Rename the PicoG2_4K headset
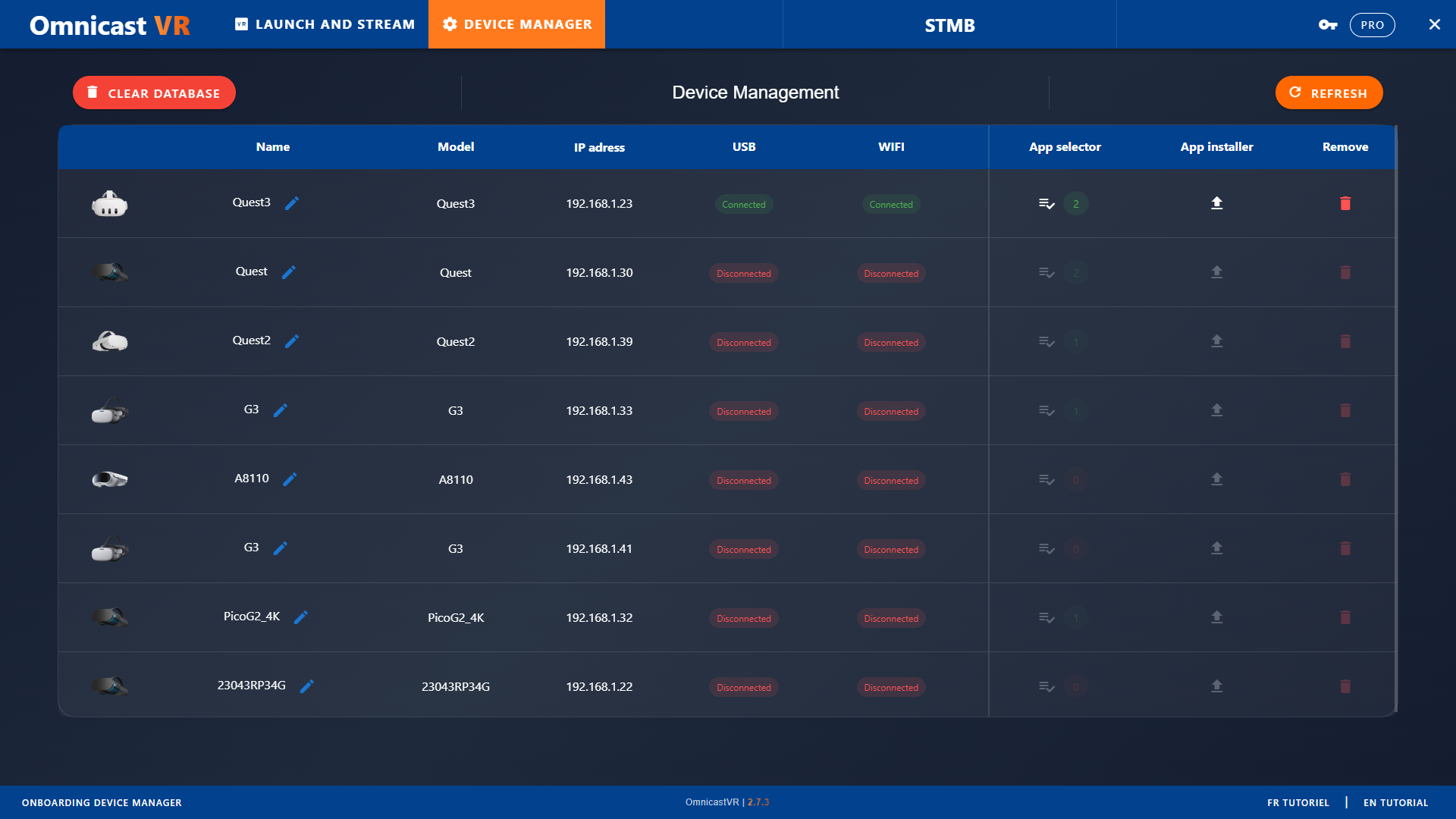1456x819 pixels. 301,617
